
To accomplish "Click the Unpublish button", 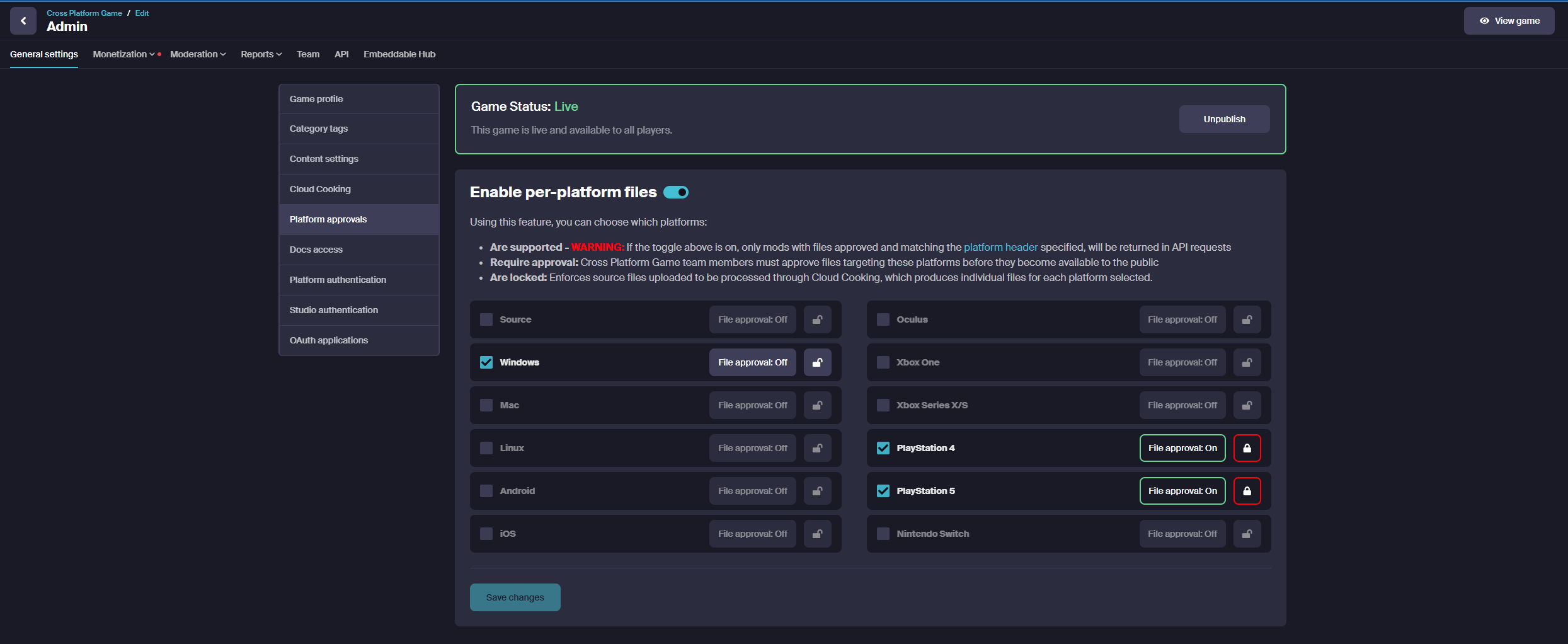I will click(x=1224, y=119).
